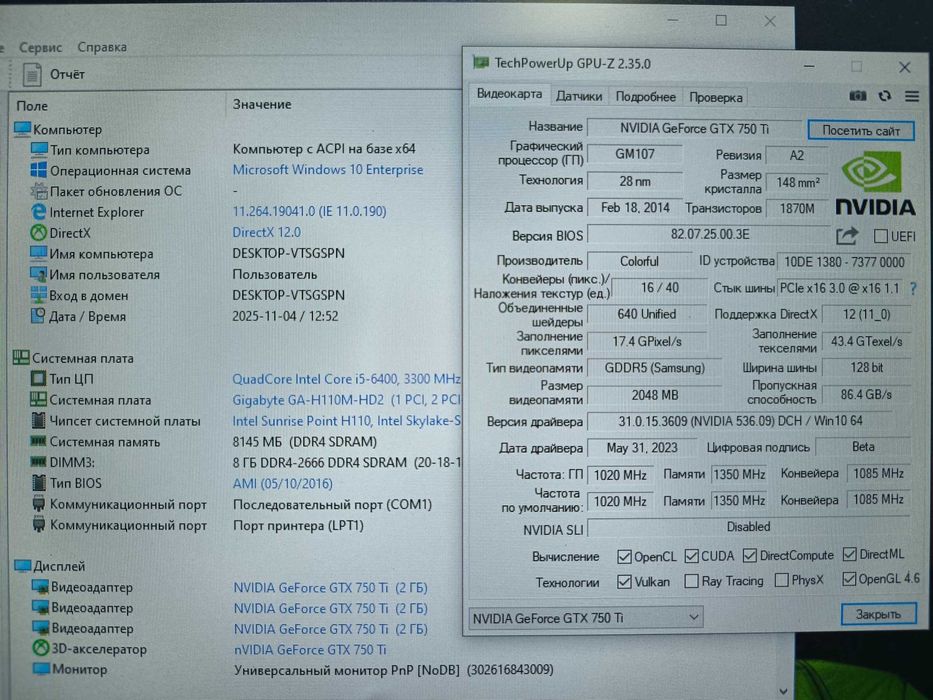Click the Системная плата category icon
This screenshot has height=700, width=933.
[x=21, y=358]
